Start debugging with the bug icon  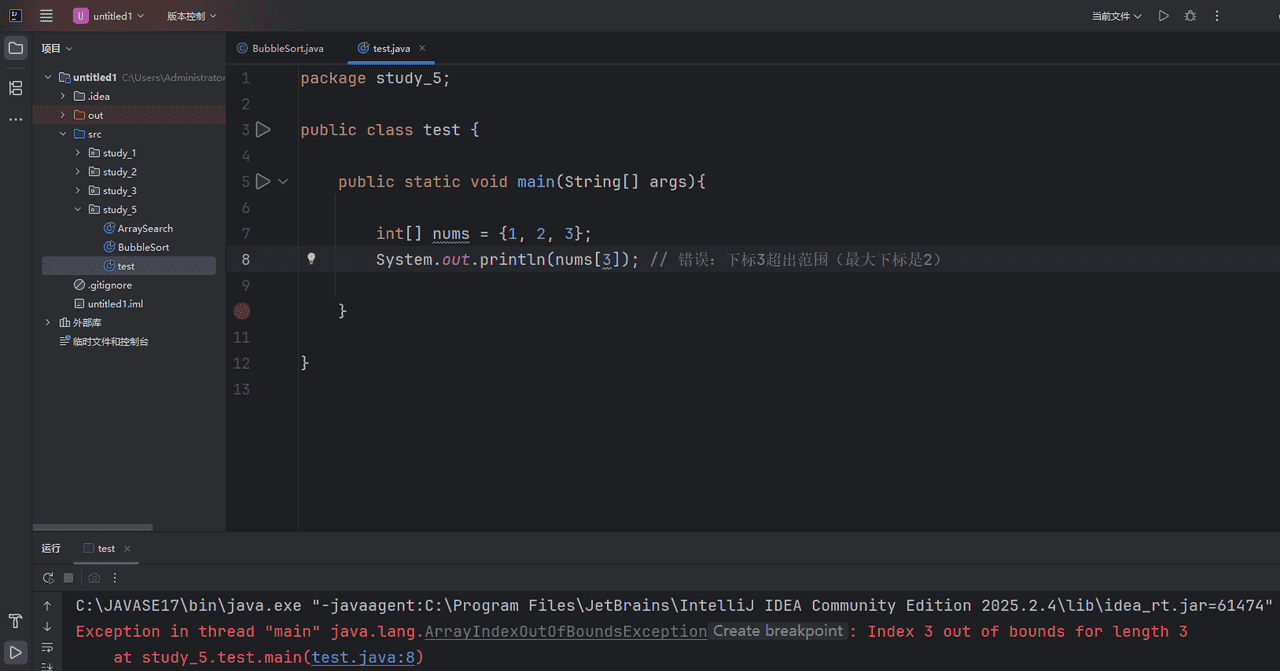click(x=1189, y=15)
